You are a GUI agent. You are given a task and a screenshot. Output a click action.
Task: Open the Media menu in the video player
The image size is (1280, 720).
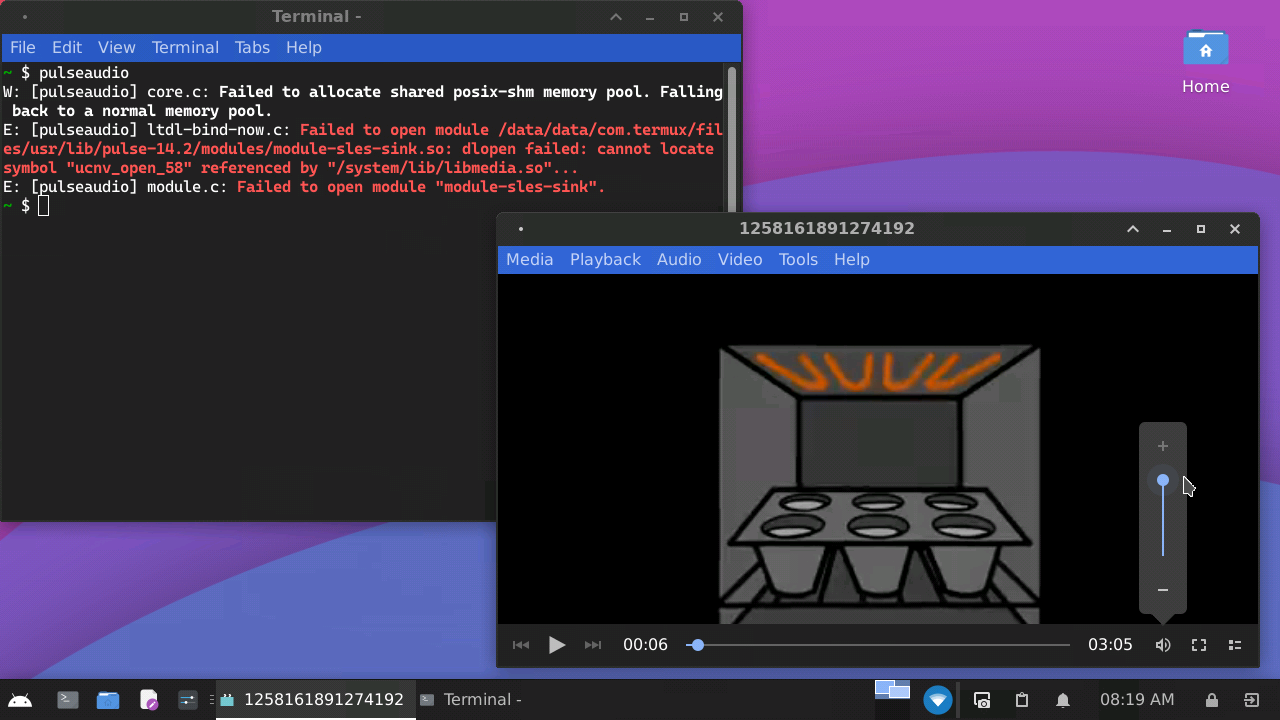click(529, 259)
